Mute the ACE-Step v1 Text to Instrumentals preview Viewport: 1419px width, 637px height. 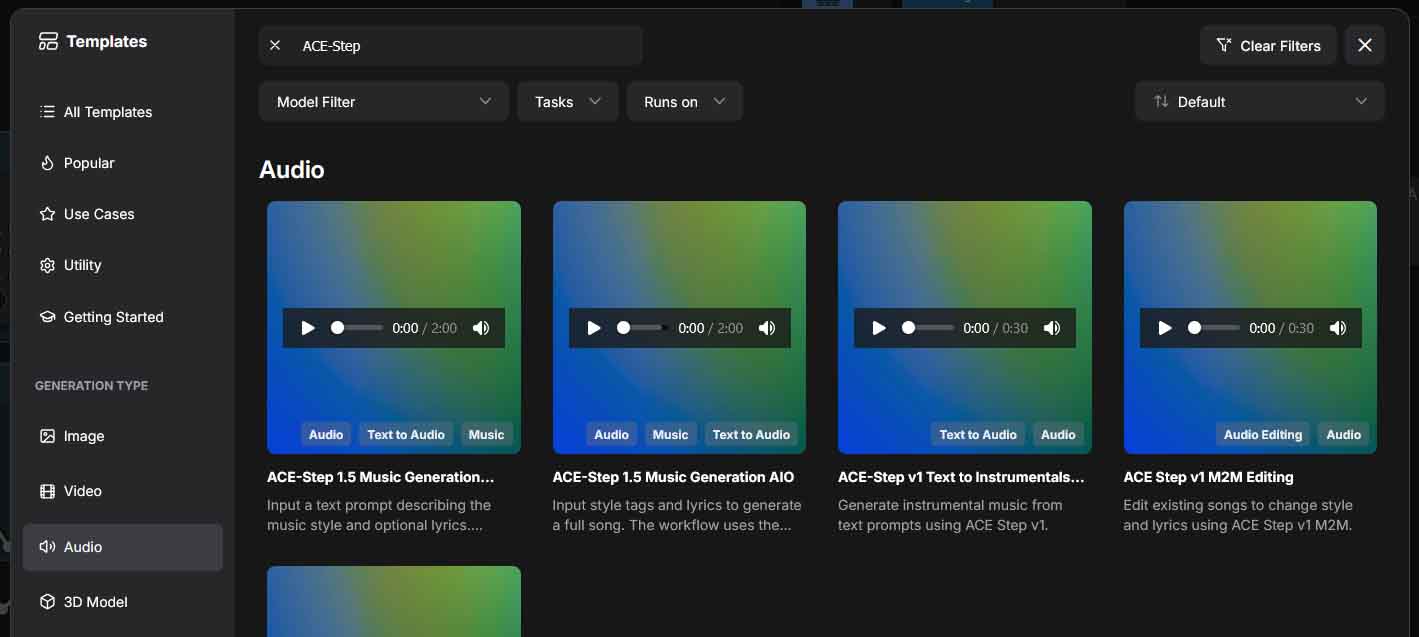[1052, 328]
